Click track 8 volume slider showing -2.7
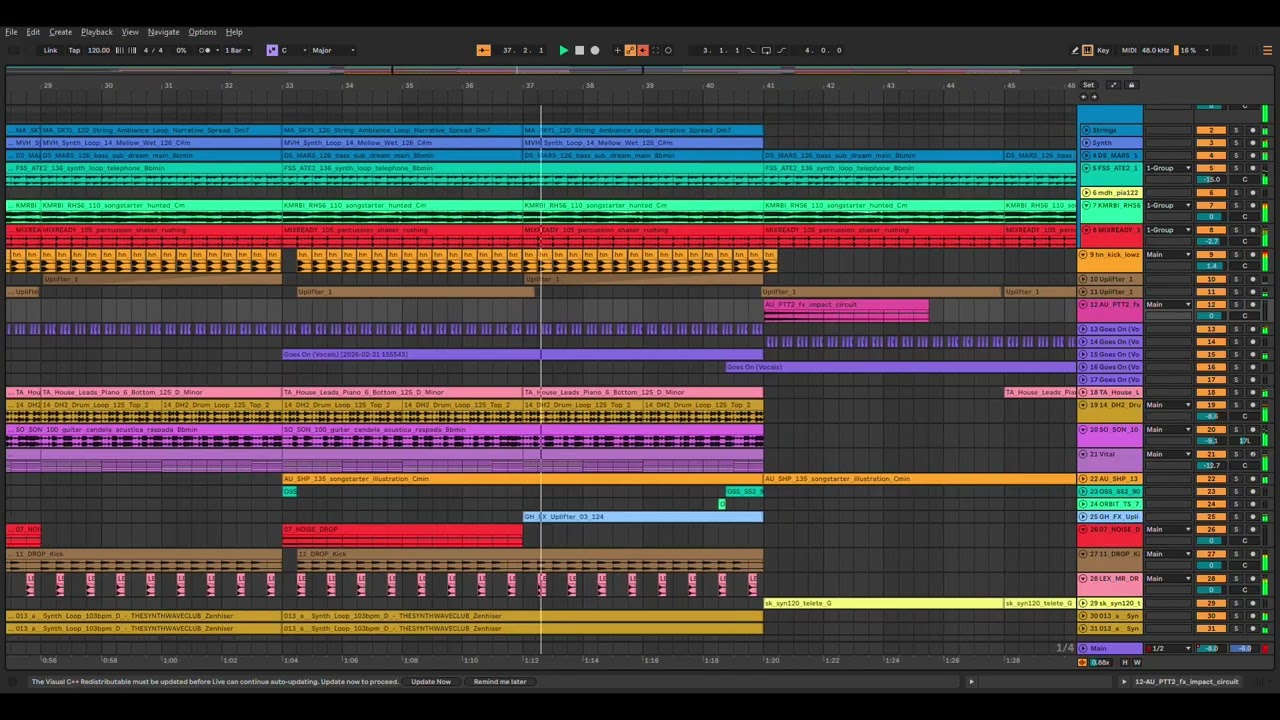This screenshot has width=1280, height=720. coord(1211,242)
